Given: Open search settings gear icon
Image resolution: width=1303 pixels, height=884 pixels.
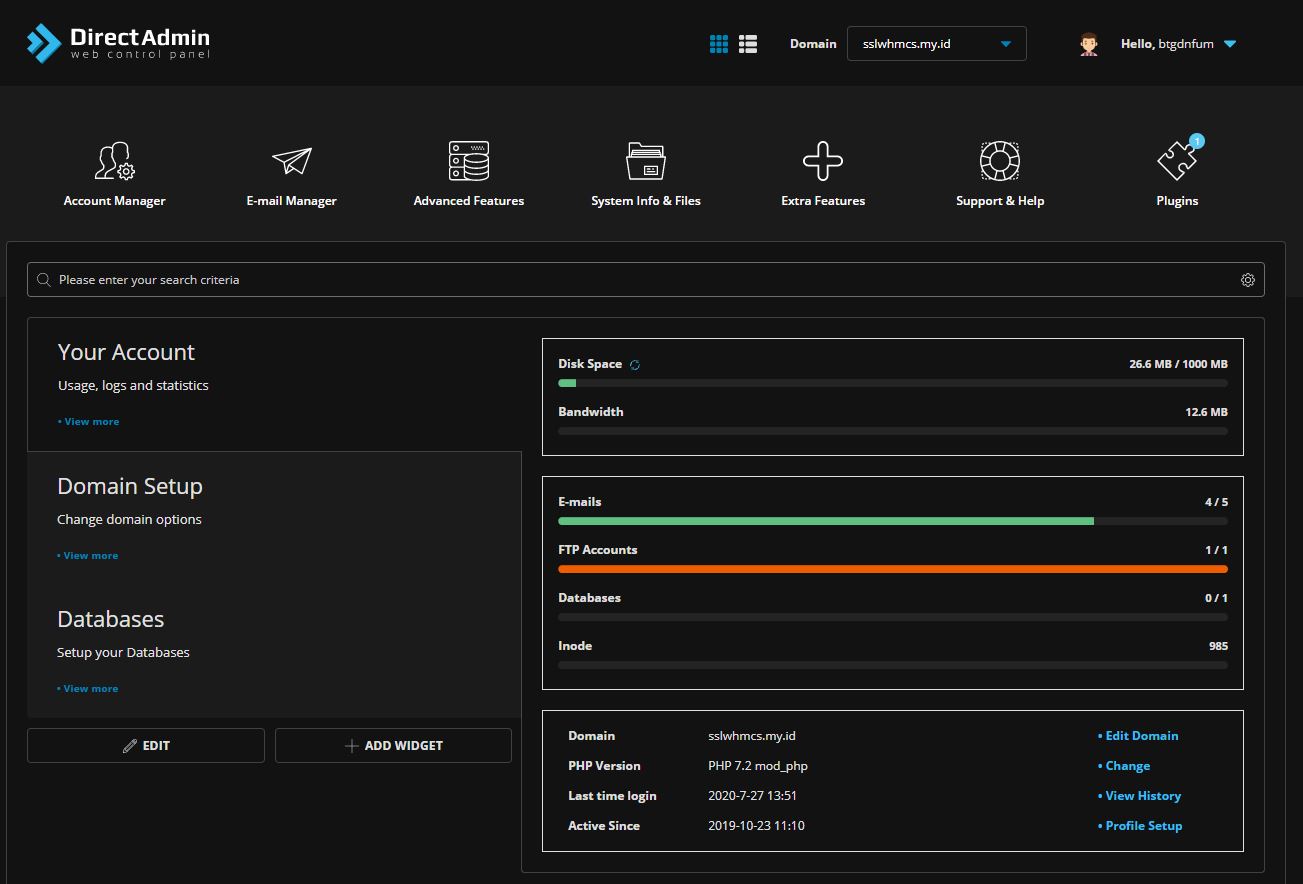Looking at the screenshot, I should 1248,280.
